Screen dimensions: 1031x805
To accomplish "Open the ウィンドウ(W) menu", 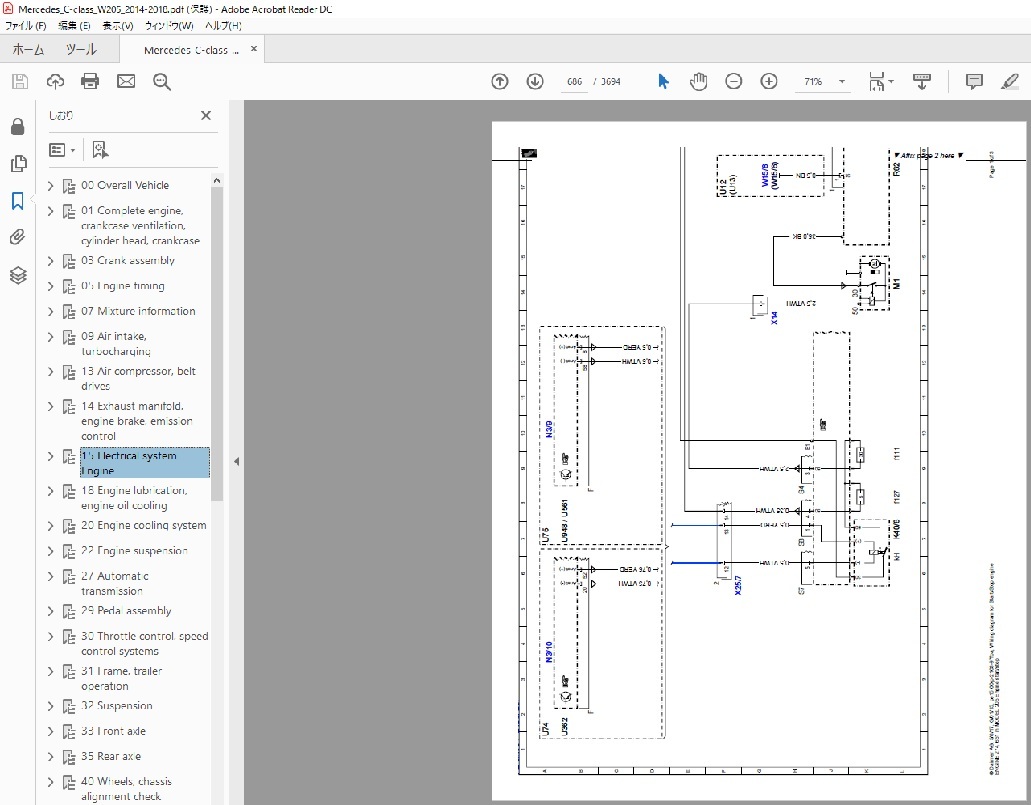I will (x=169, y=26).
